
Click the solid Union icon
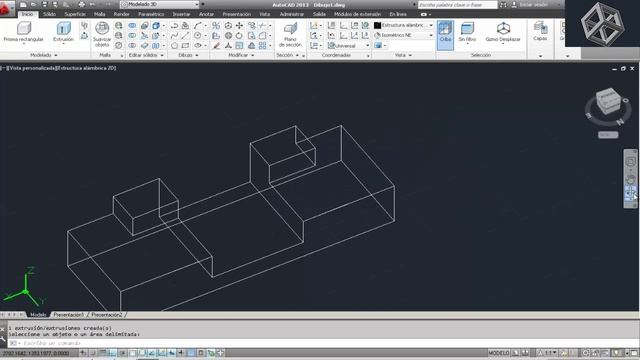pos(132,26)
